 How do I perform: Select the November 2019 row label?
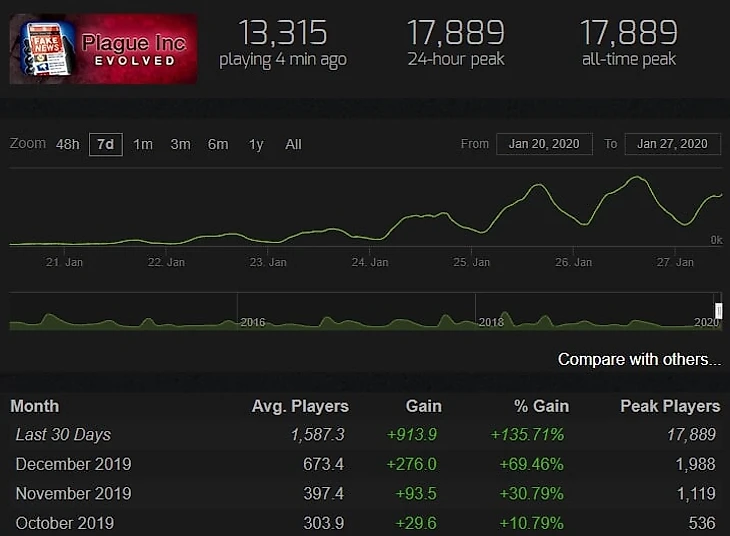point(74,494)
